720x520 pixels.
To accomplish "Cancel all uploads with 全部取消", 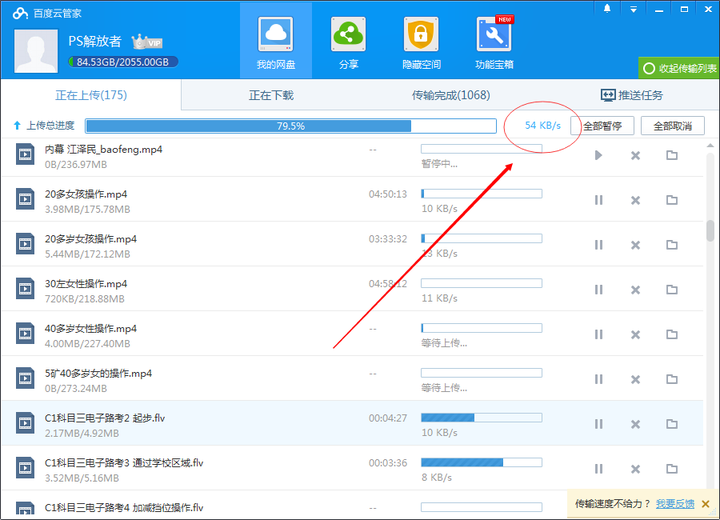I will click(673, 126).
